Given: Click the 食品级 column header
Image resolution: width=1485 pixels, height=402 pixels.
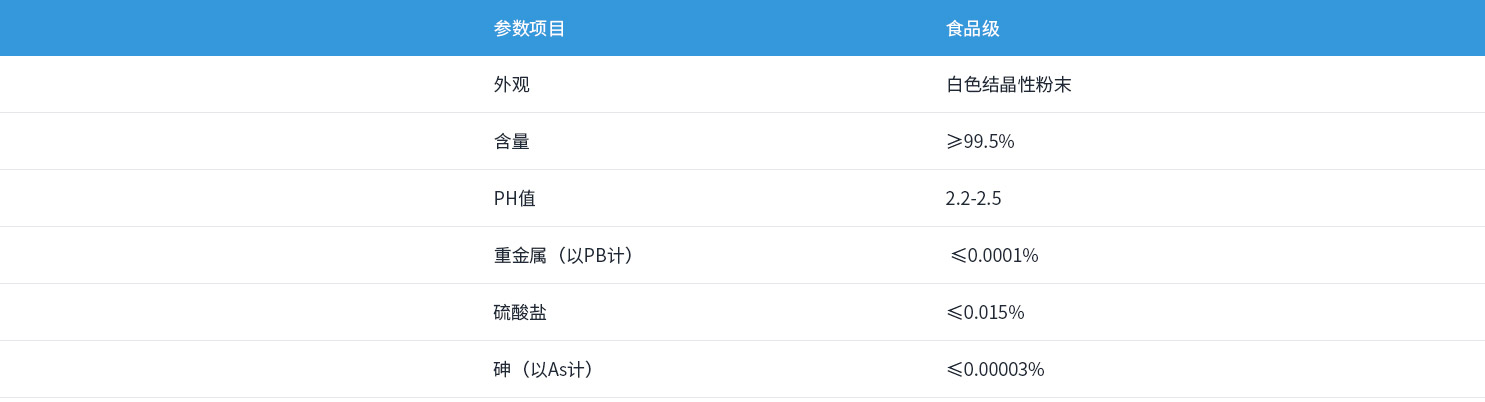Looking at the screenshot, I should 972,28.
